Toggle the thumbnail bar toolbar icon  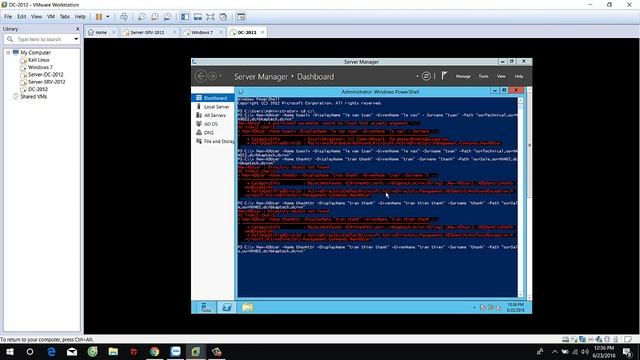point(198,17)
